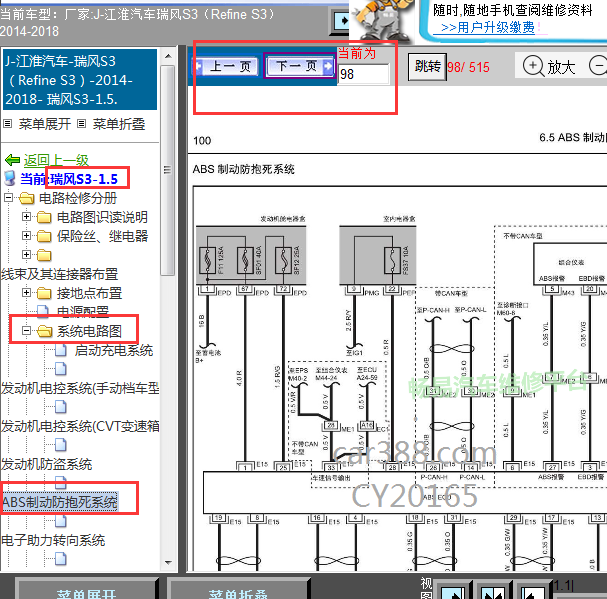Select the ABS制动防抱死系统 tree entry
The height and width of the screenshot is (599, 607).
tap(60, 502)
